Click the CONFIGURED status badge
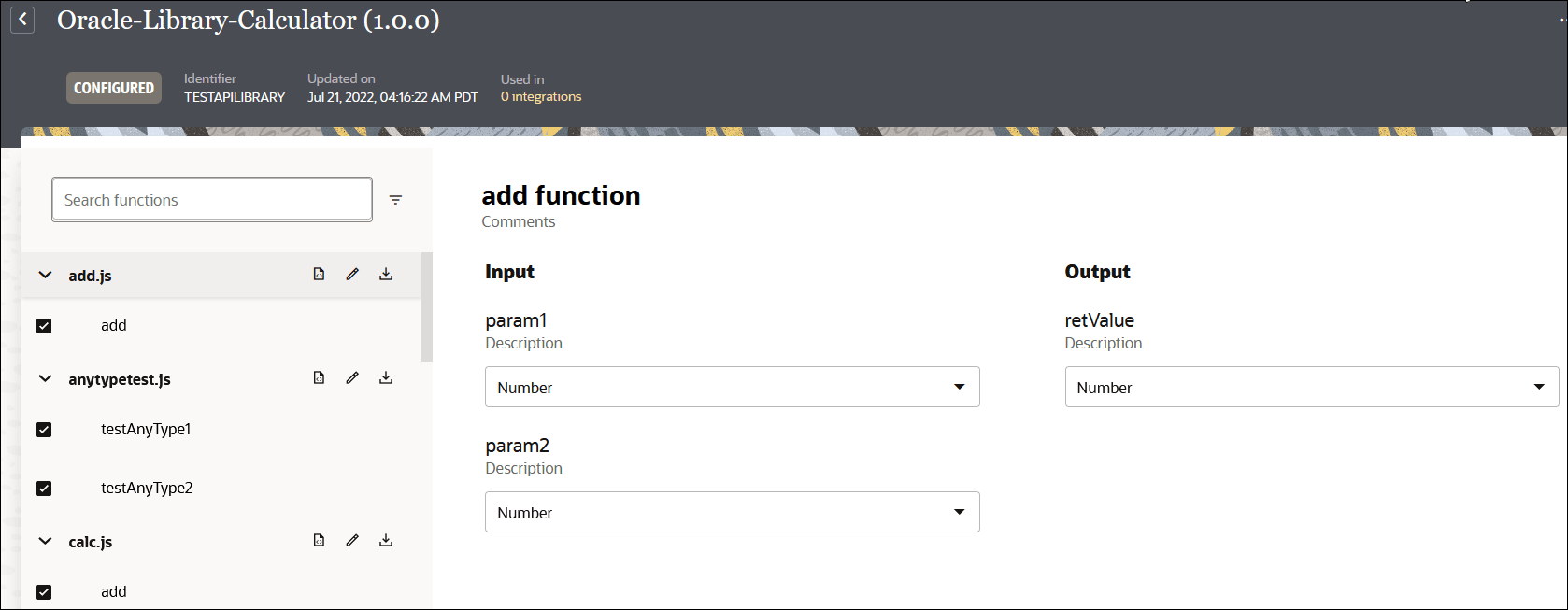Viewport: 1568px width, 610px height. click(x=114, y=88)
